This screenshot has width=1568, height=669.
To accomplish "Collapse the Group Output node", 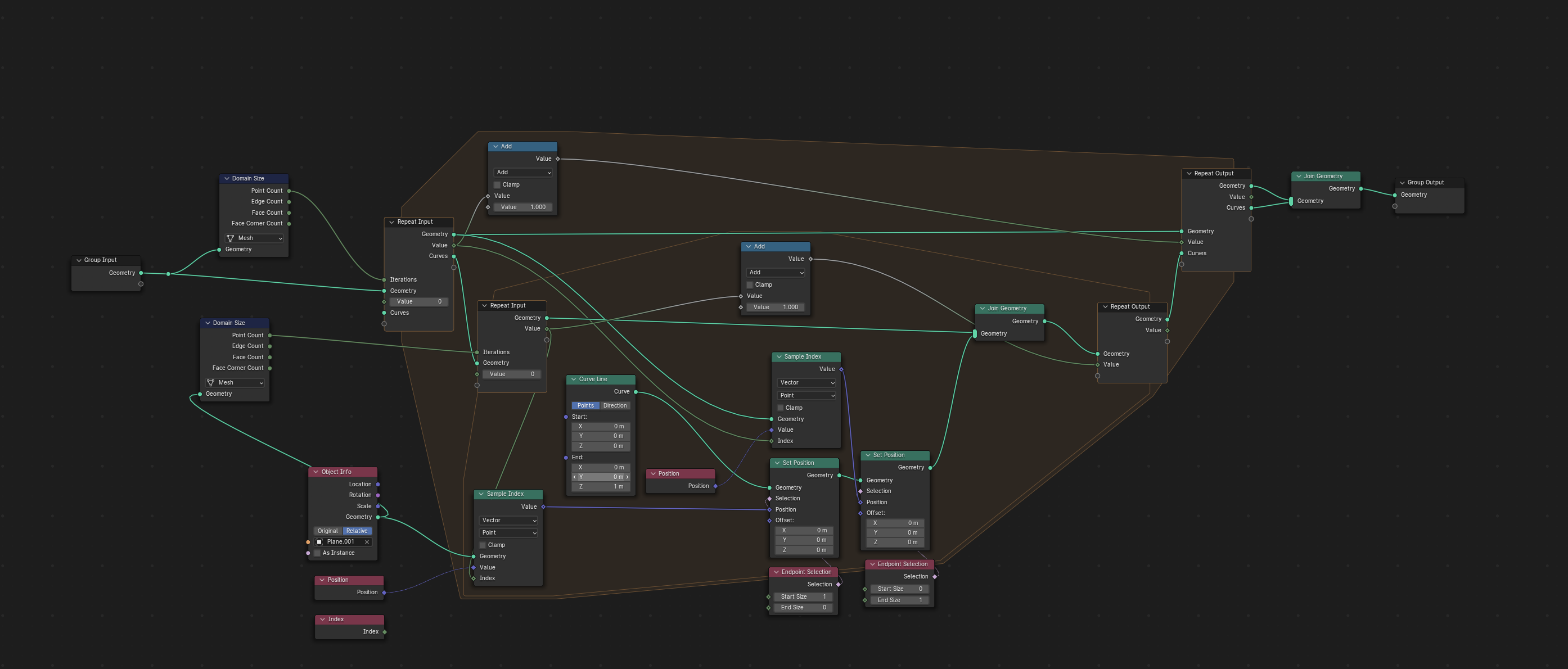I will [1402, 183].
